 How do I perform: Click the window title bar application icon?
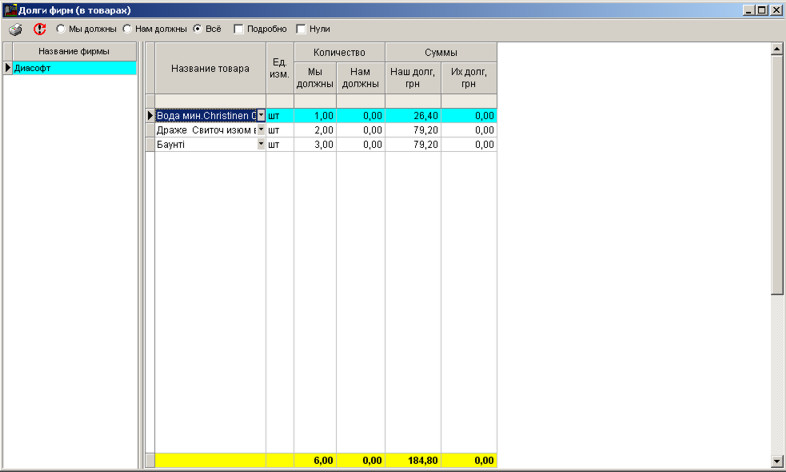(10, 9)
